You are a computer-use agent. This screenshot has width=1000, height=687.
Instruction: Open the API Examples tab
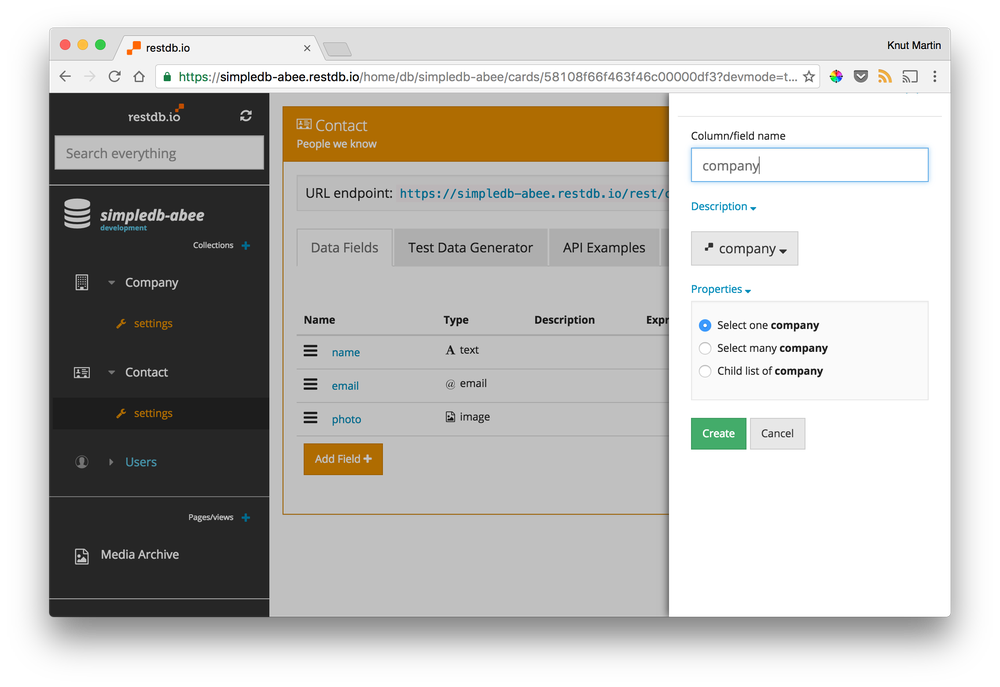tap(604, 247)
